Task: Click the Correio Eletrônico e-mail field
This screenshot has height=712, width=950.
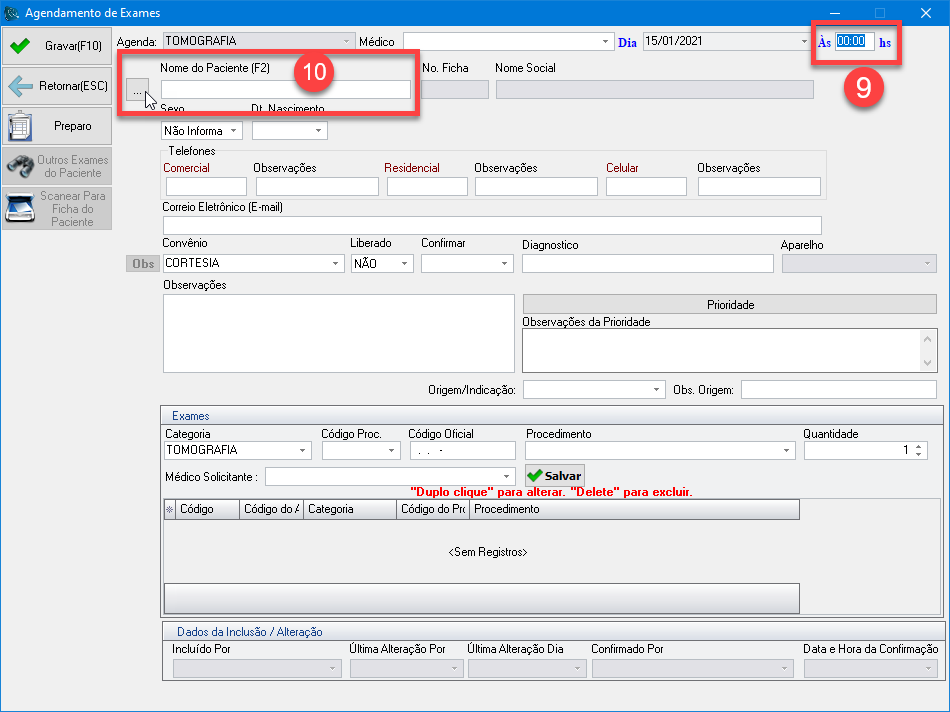Action: click(x=491, y=225)
